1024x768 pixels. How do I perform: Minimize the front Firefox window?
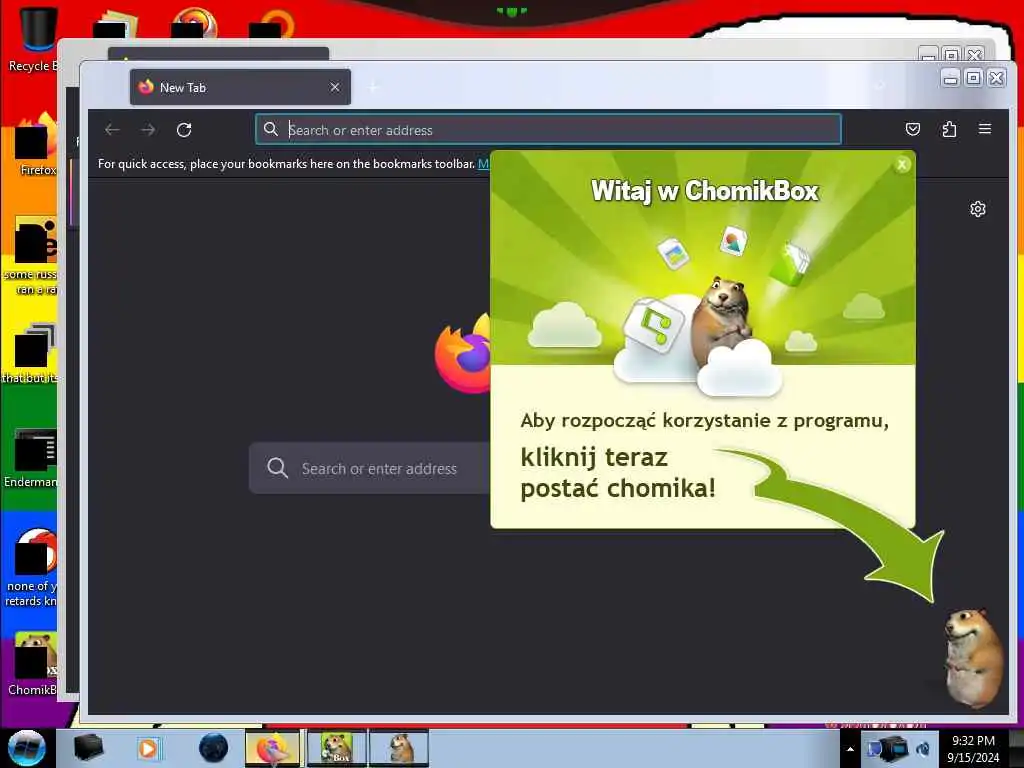click(951, 78)
